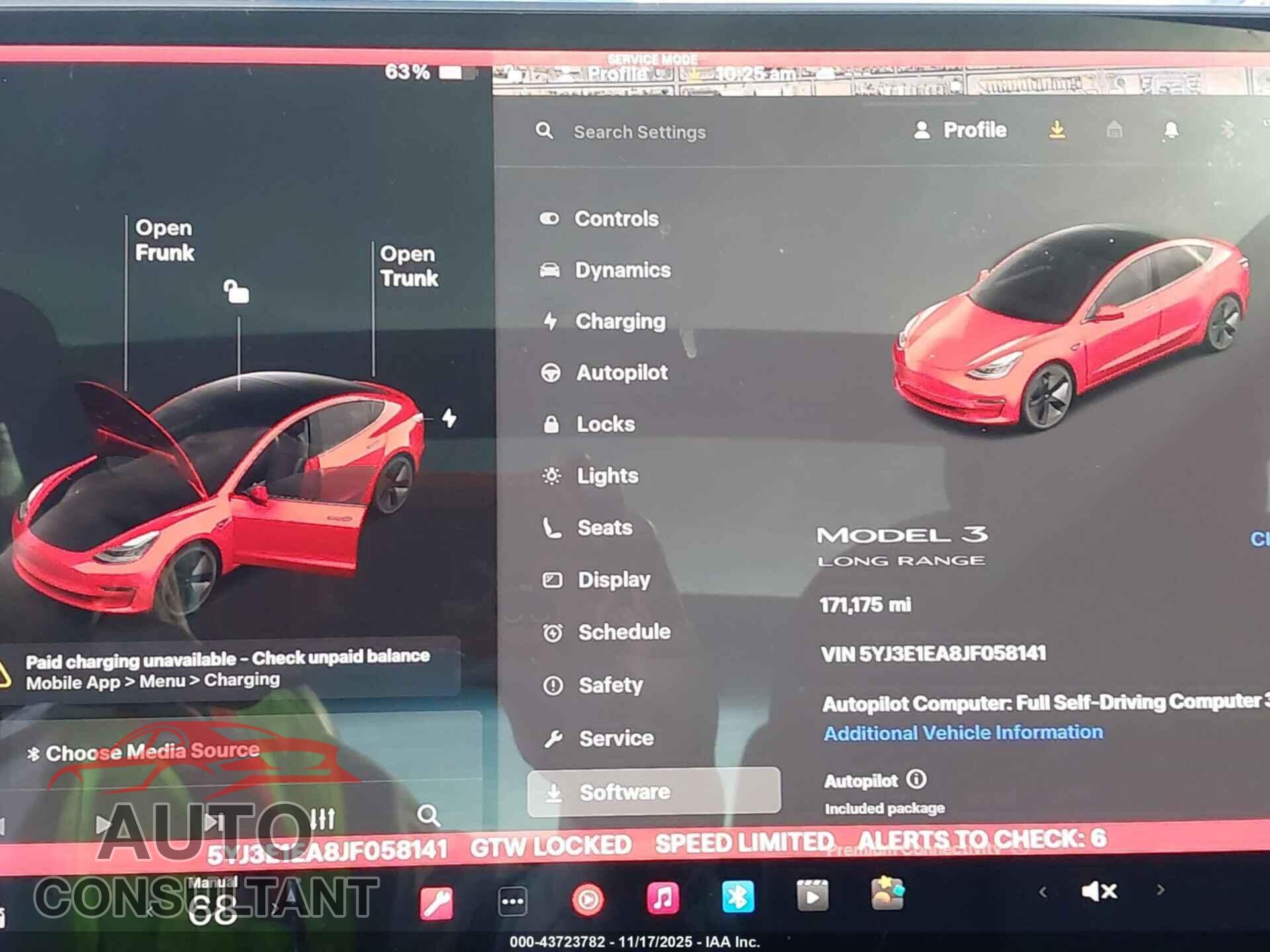Open the Schedule menu
This screenshot has width=1270, height=952.
(x=607, y=632)
